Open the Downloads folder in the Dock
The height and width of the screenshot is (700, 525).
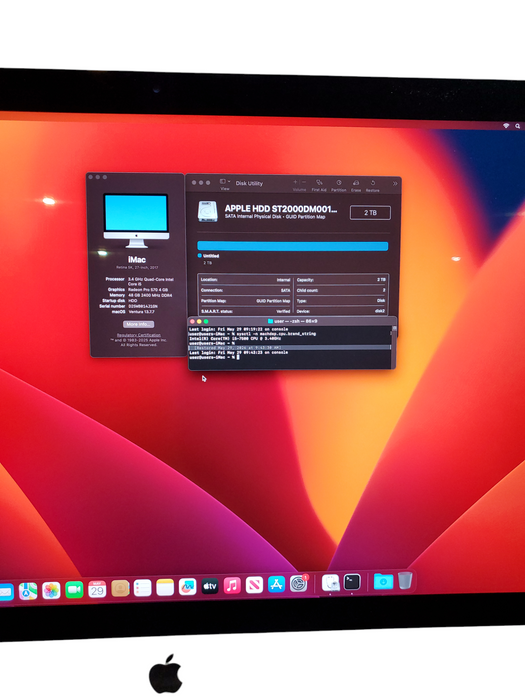[383, 581]
